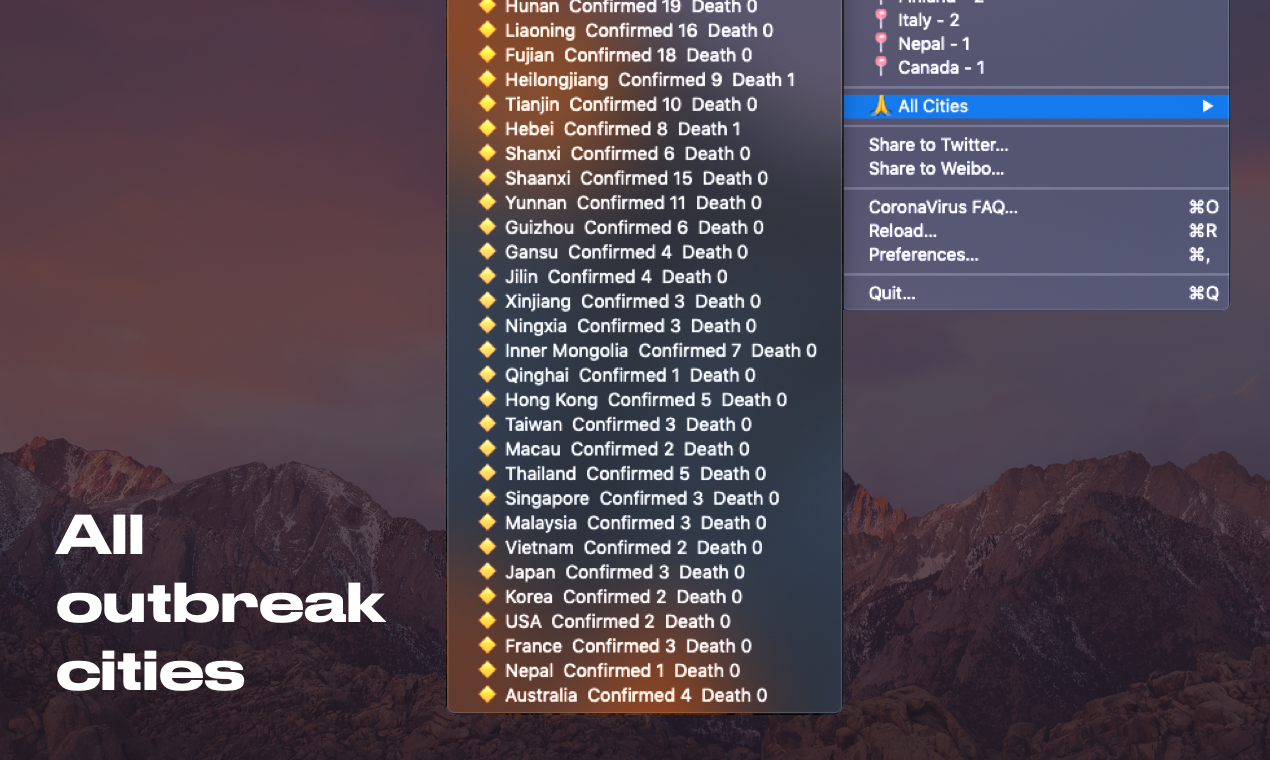Click the diamond icon beside Hebei
1270x760 pixels.
click(487, 128)
